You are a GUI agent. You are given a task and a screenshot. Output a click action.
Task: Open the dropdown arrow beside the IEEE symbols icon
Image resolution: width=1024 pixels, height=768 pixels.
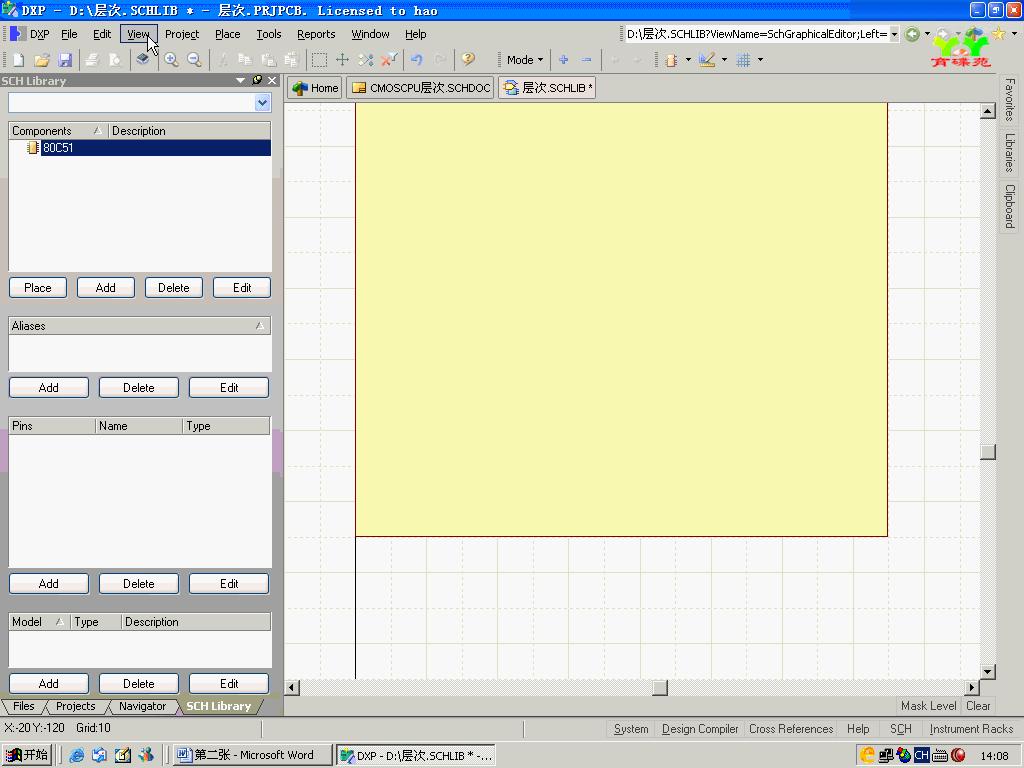pyautogui.click(x=688, y=60)
